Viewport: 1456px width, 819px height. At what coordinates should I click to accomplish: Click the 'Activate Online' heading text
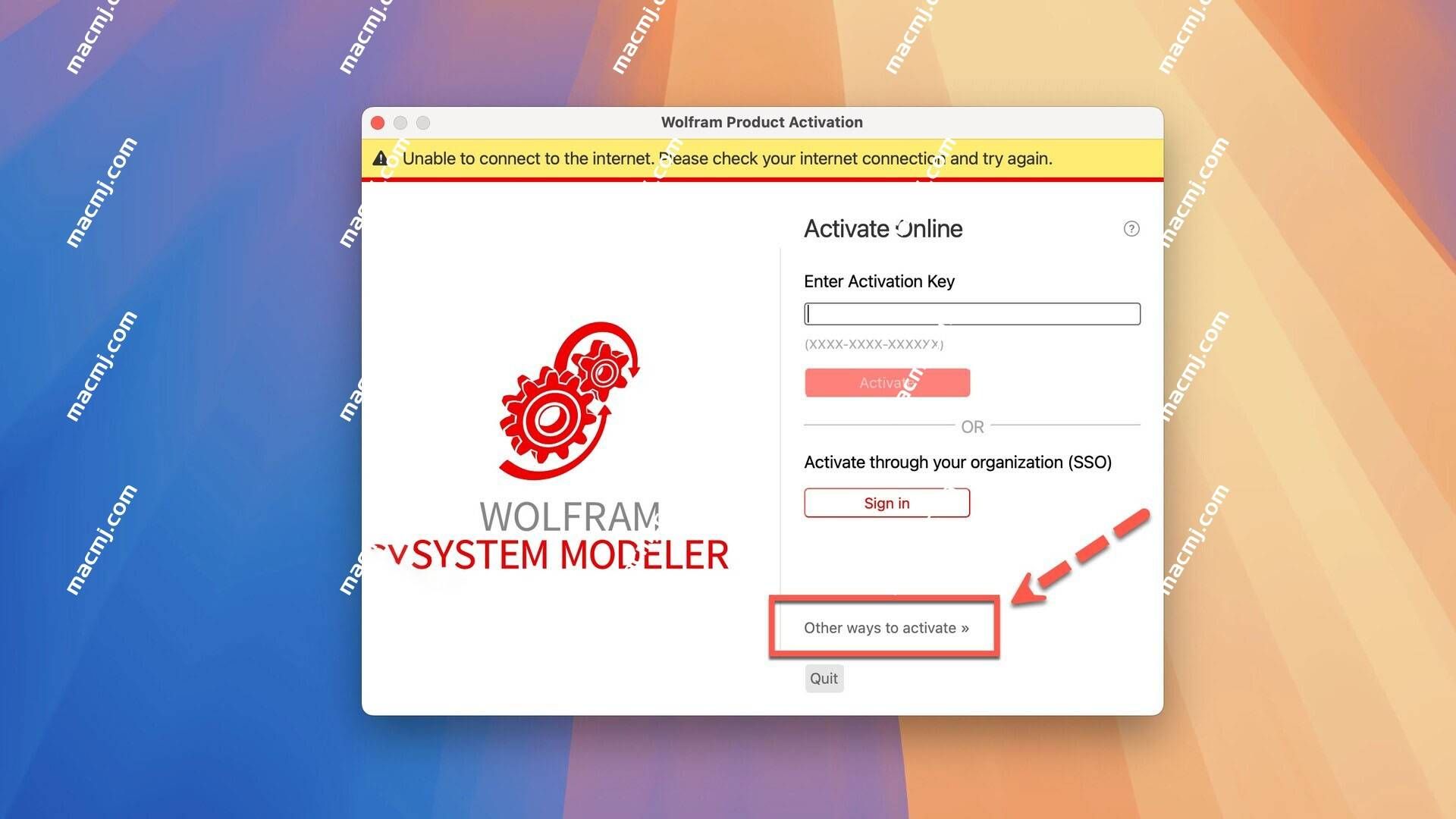pyautogui.click(x=883, y=228)
